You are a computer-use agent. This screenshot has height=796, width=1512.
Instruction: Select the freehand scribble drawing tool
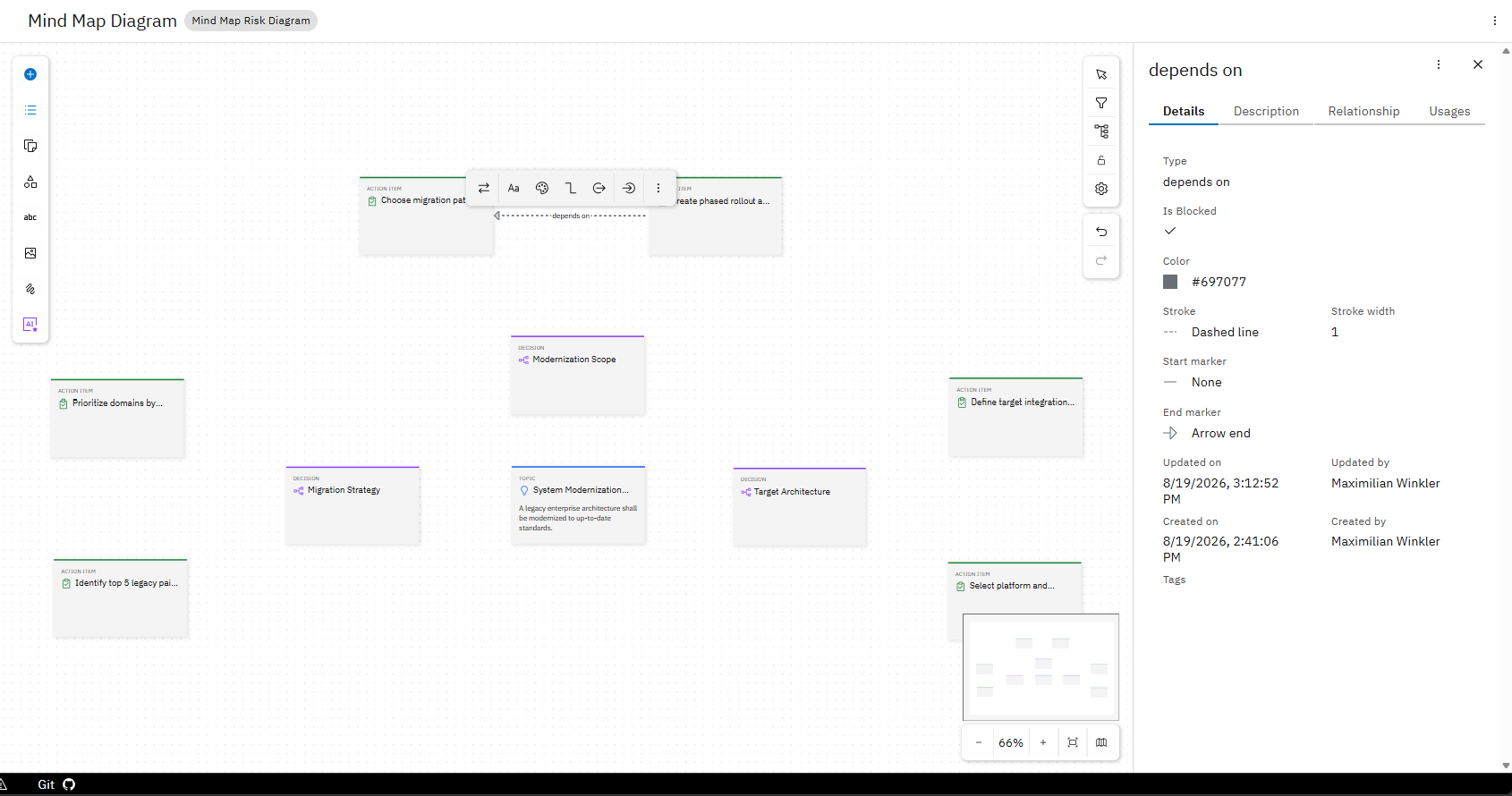tap(30, 289)
